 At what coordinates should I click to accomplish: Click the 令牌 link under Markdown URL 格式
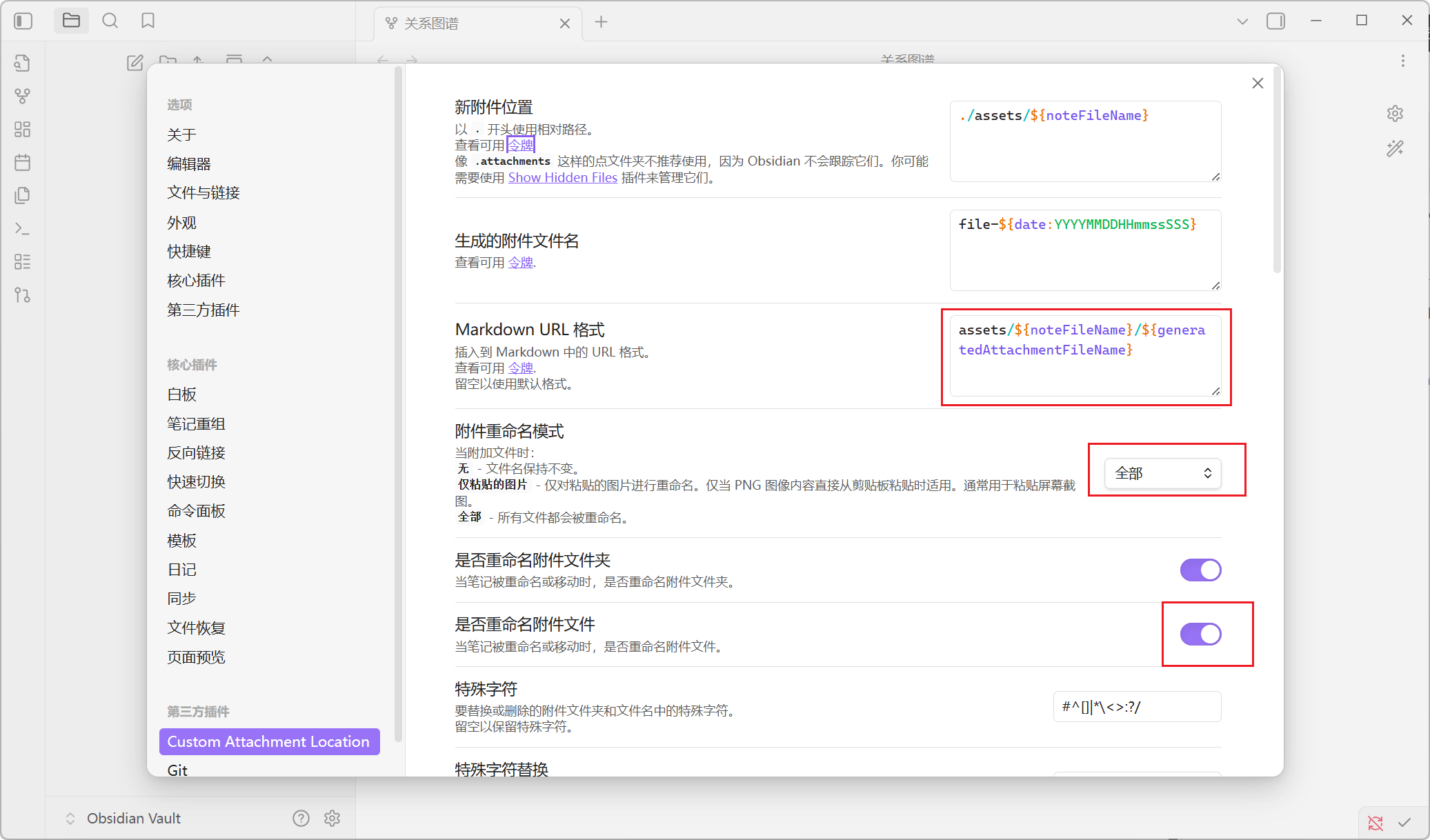pos(520,368)
